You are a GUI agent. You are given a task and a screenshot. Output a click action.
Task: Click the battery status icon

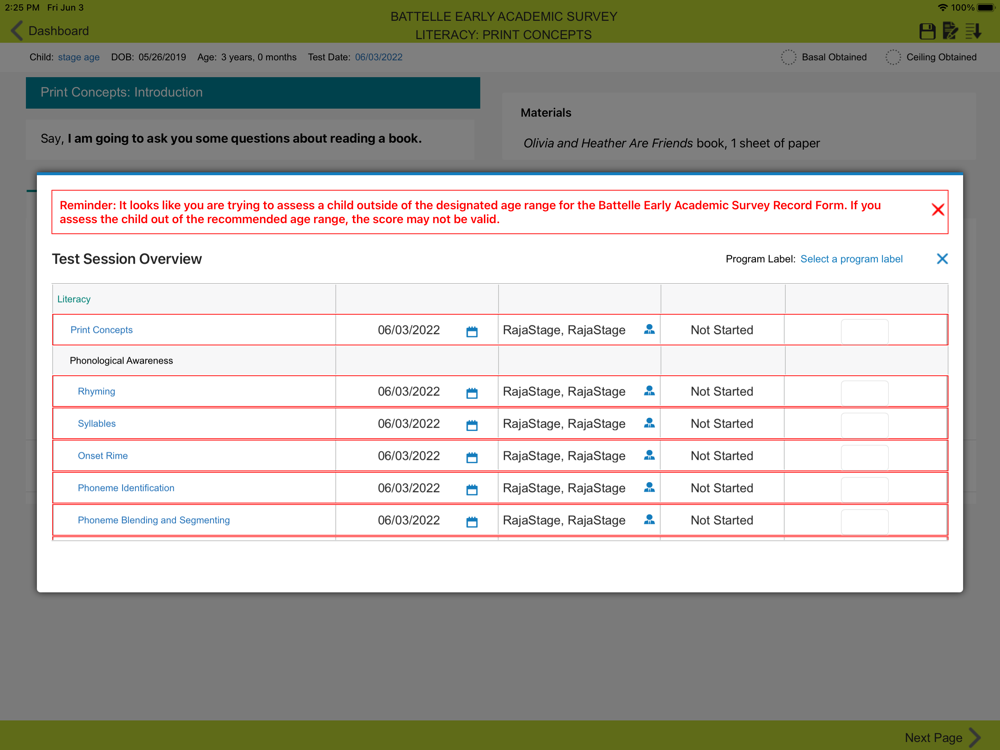(x=986, y=8)
